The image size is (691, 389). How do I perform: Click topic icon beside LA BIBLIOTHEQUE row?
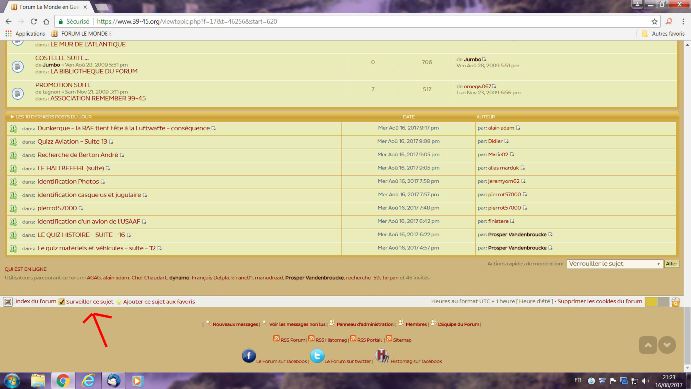click(x=18, y=67)
